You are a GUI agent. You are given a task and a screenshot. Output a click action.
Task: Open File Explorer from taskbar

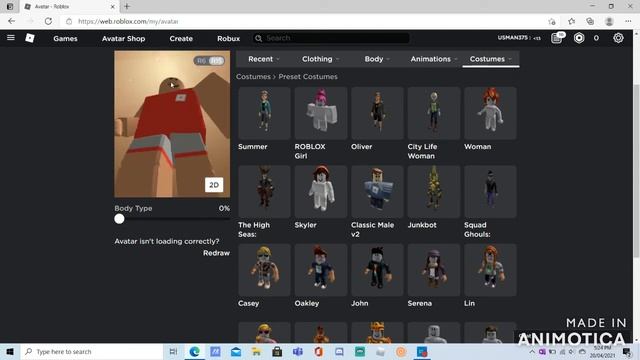pyautogui.click(x=256, y=351)
